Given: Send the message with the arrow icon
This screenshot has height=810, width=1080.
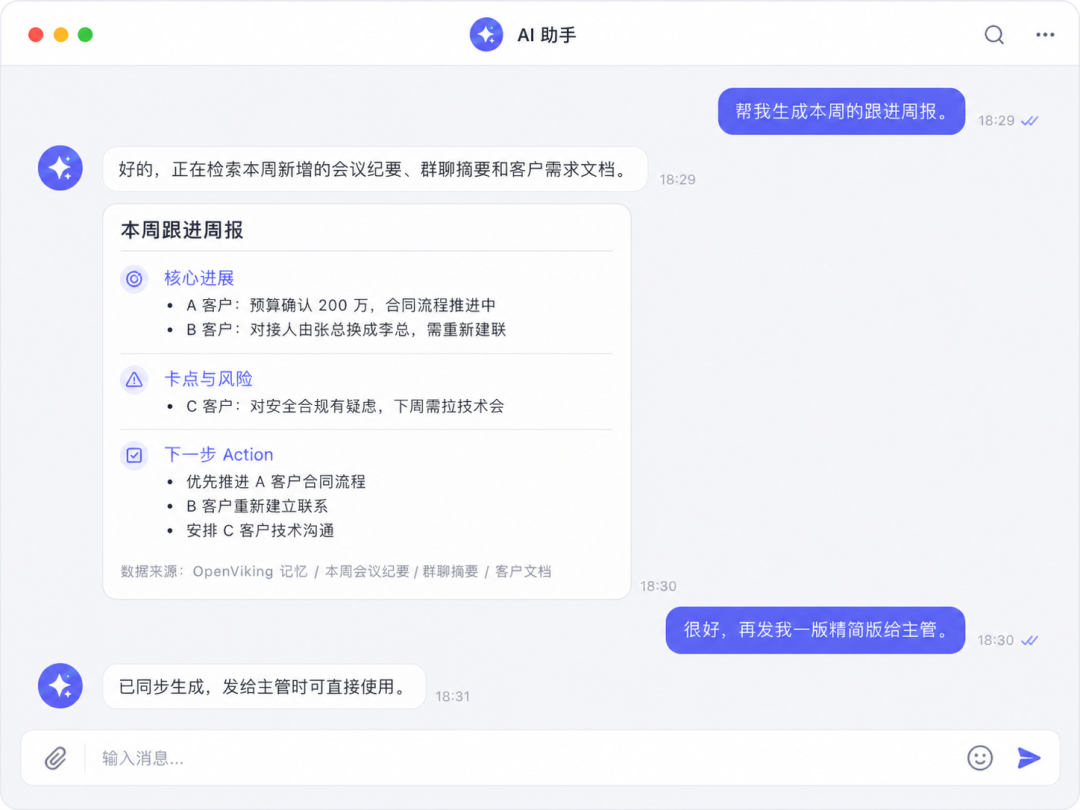Looking at the screenshot, I should point(1029,758).
